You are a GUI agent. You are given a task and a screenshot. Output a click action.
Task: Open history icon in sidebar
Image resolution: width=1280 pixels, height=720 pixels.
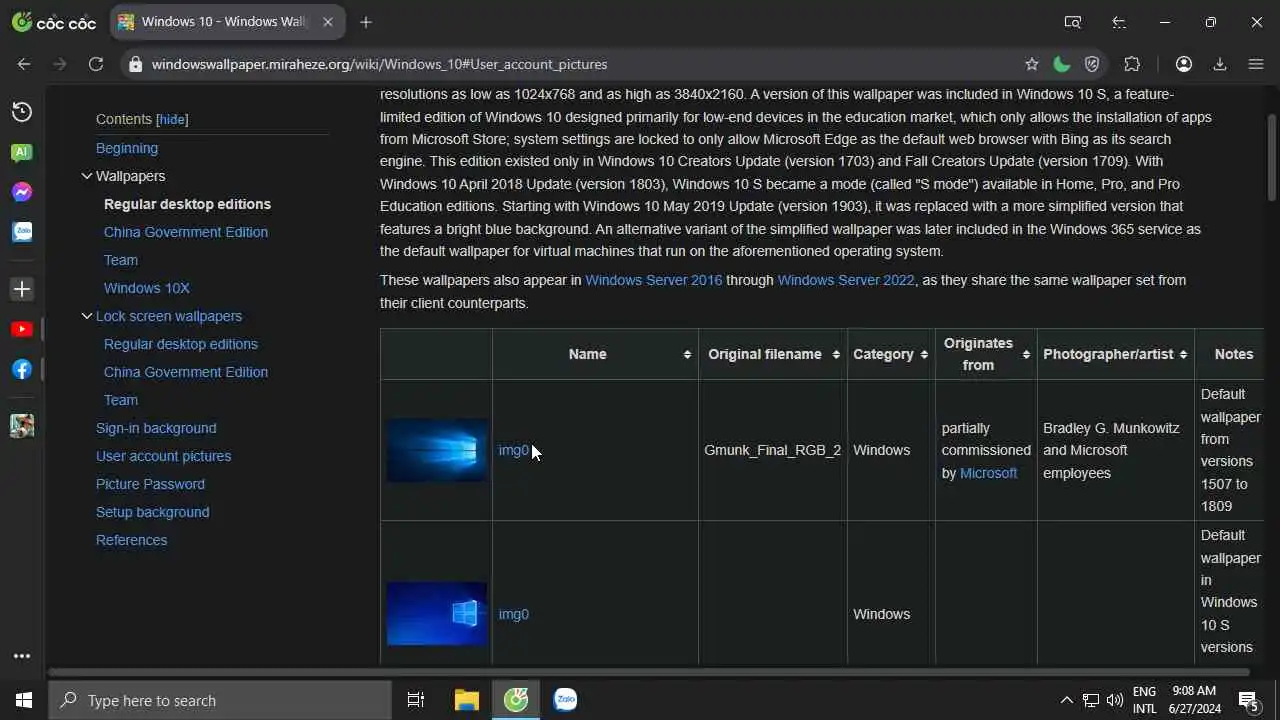click(22, 112)
